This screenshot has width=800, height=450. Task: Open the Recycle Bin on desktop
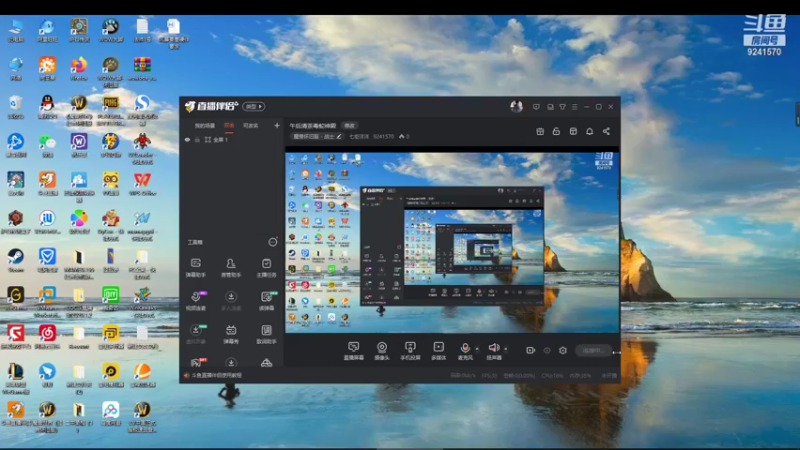pyautogui.click(x=15, y=107)
